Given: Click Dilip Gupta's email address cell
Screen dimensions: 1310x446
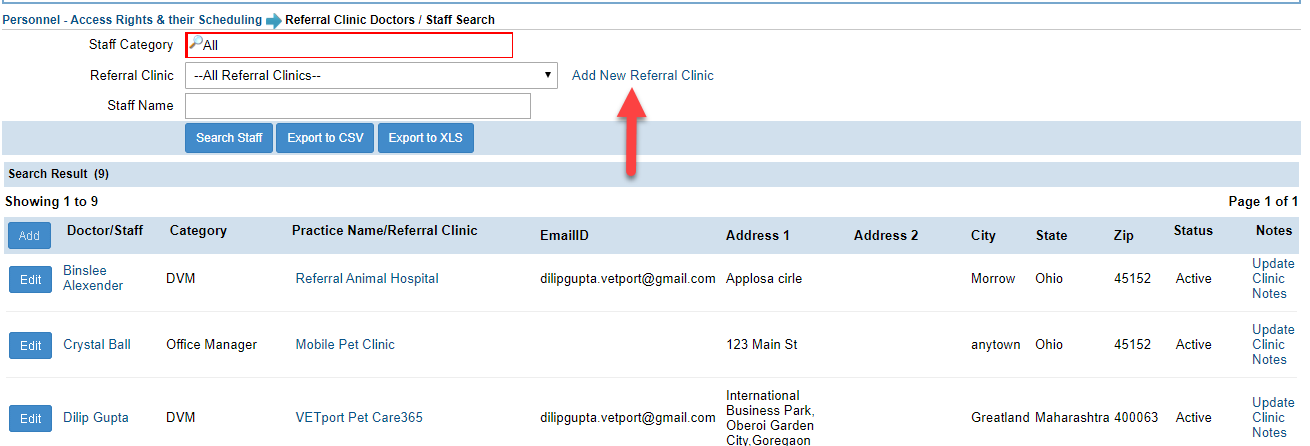Looking at the screenshot, I should point(628,417).
